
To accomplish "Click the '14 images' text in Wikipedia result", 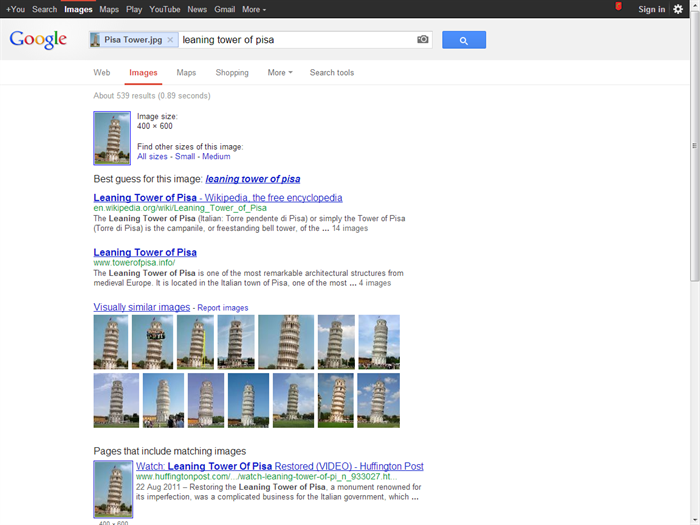I will [350, 228].
